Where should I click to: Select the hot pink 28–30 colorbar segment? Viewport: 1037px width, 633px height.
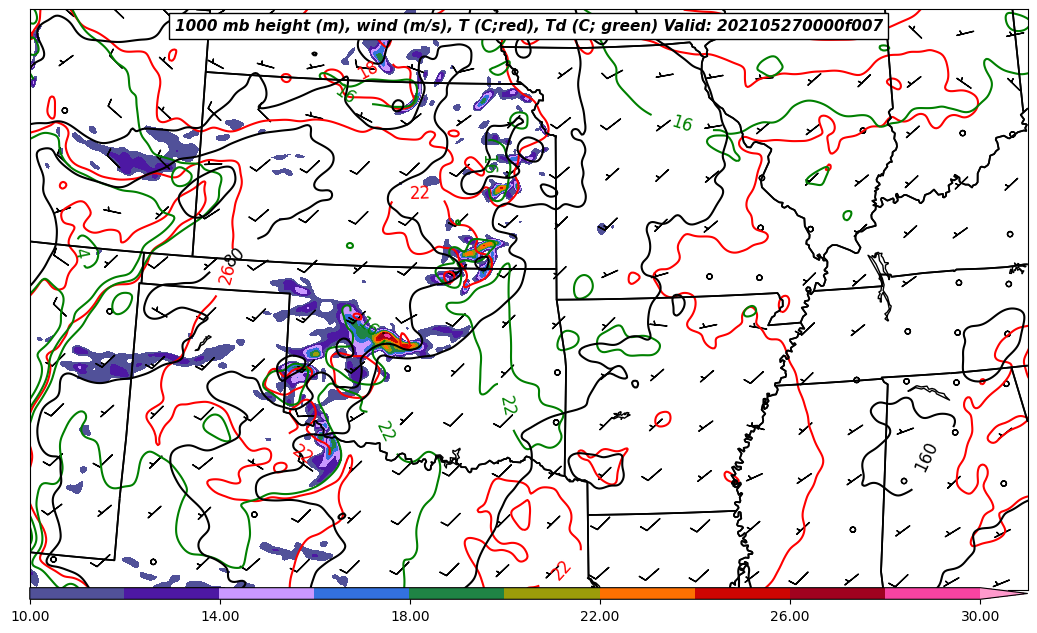coord(933,593)
